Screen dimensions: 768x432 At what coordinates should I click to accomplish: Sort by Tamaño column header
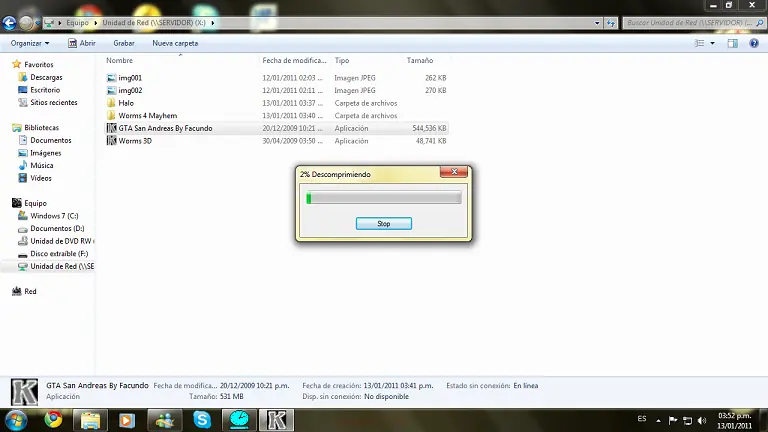pos(420,60)
